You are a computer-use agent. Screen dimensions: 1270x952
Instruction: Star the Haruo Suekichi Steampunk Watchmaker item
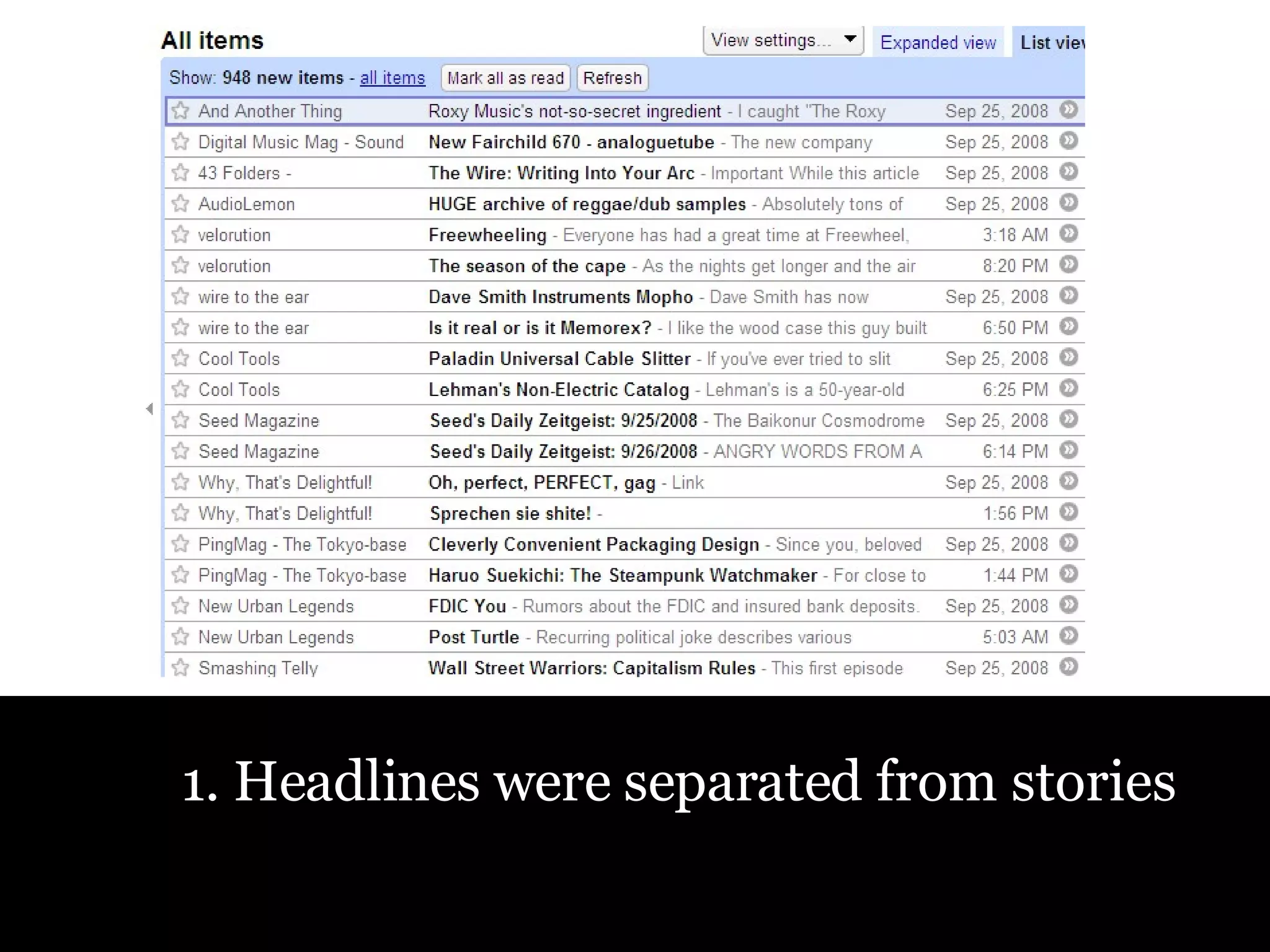[180, 575]
